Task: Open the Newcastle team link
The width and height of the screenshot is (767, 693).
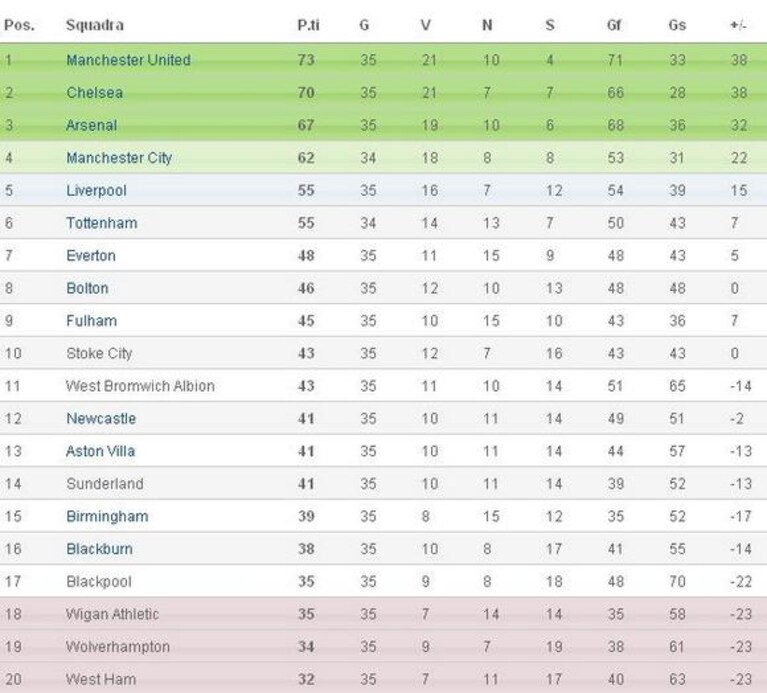Action: (x=101, y=419)
